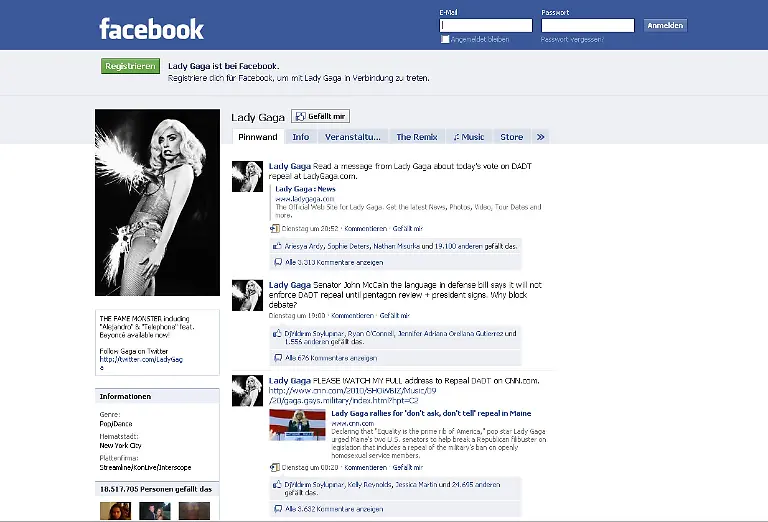
Task: Open Lady Gaga's large profile photo
Action: click(x=157, y=202)
